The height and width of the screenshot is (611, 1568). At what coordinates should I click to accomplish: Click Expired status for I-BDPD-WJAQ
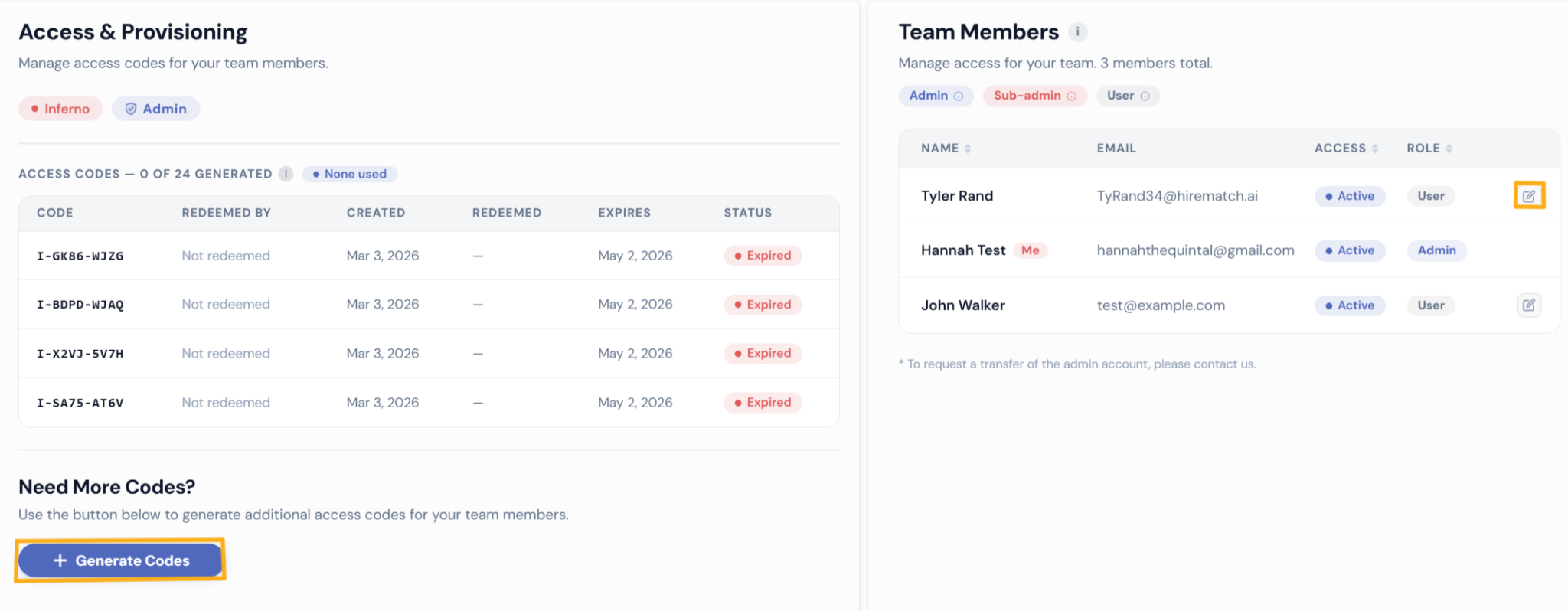pyautogui.click(x=763, y=305)
